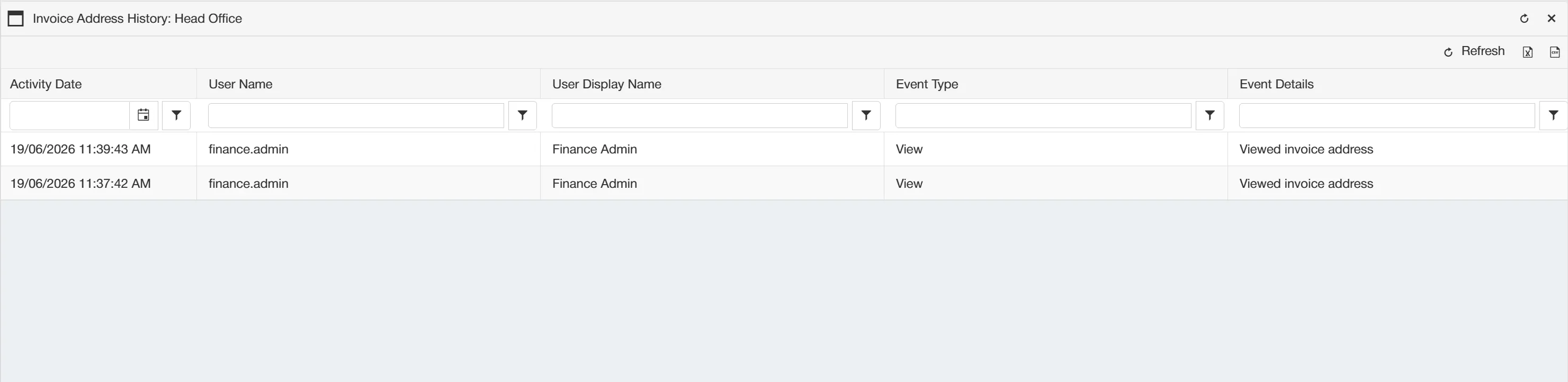Click the window panel icon beside the title
The width and height of the screenshot is (1568, 382).
click(x=16, y=19)
